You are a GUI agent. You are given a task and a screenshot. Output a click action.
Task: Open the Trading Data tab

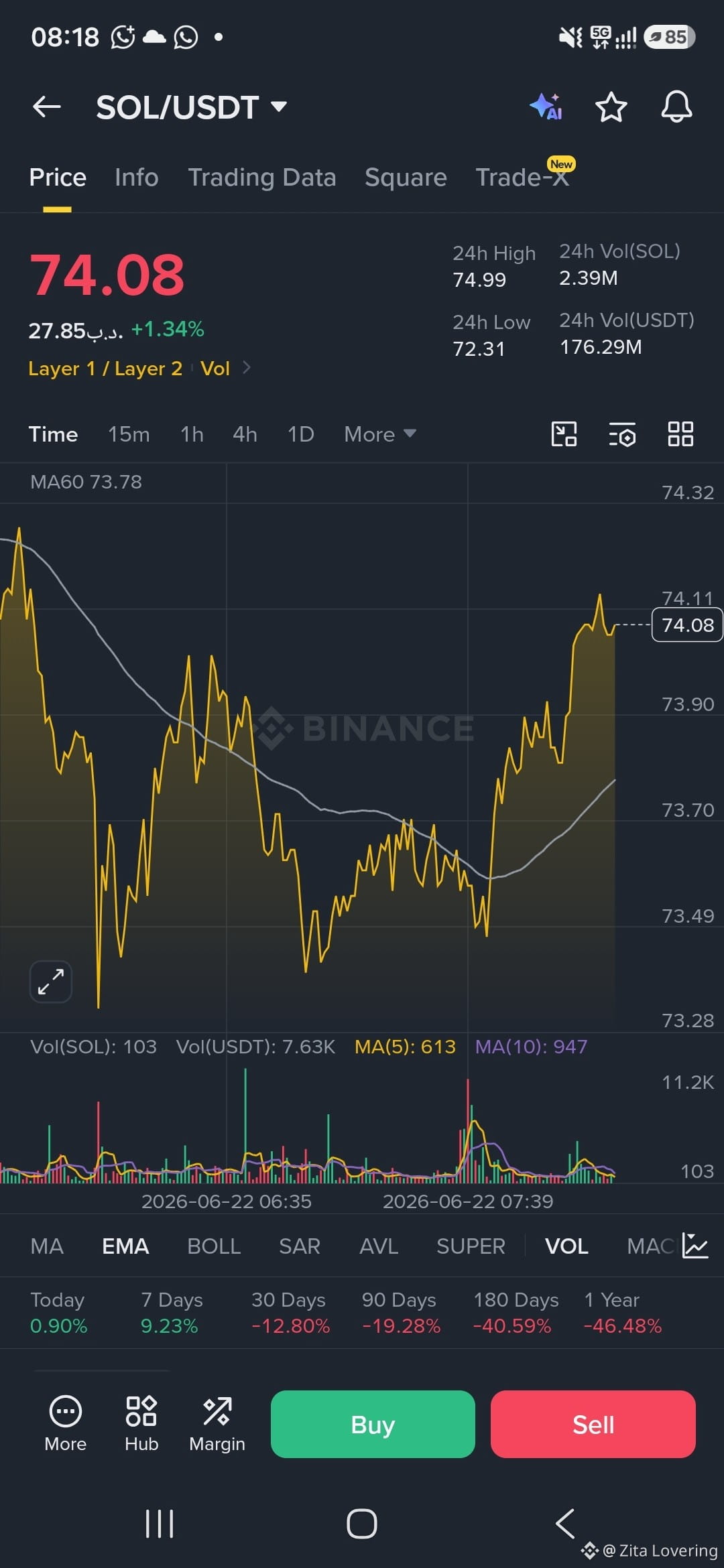click(262, 178)
